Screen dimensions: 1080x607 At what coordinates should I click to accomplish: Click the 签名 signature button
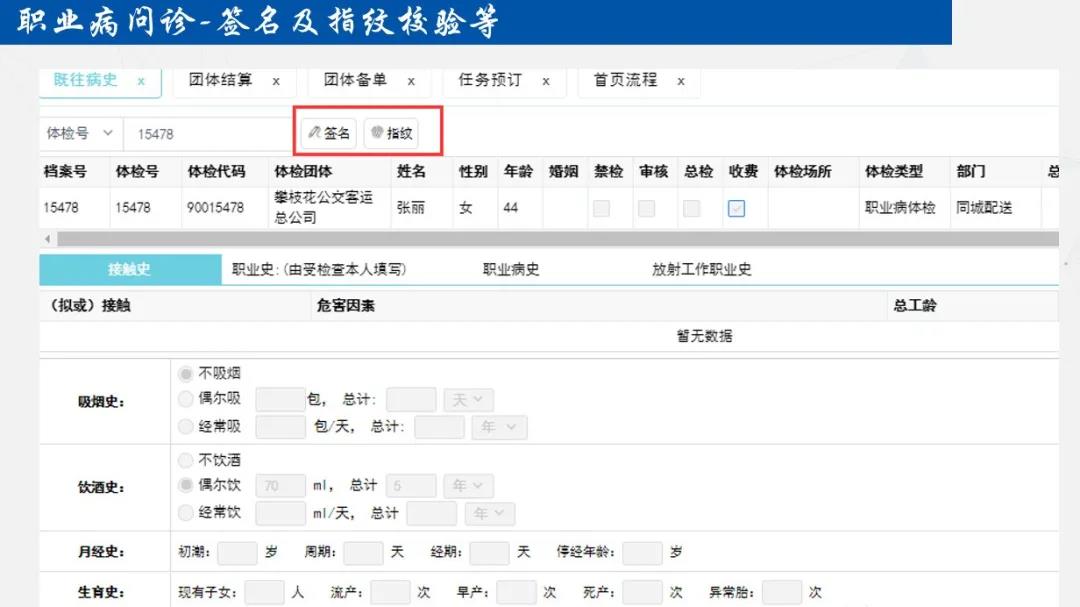329,133
